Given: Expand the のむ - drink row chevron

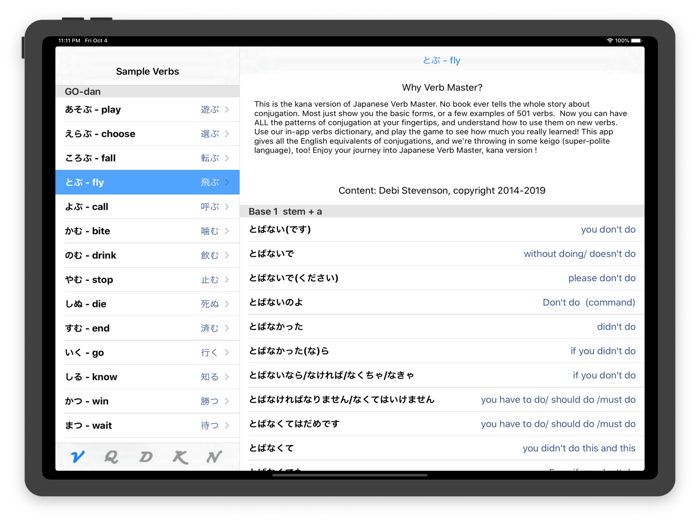Looking at the screenshot, I should click(227, 255).
